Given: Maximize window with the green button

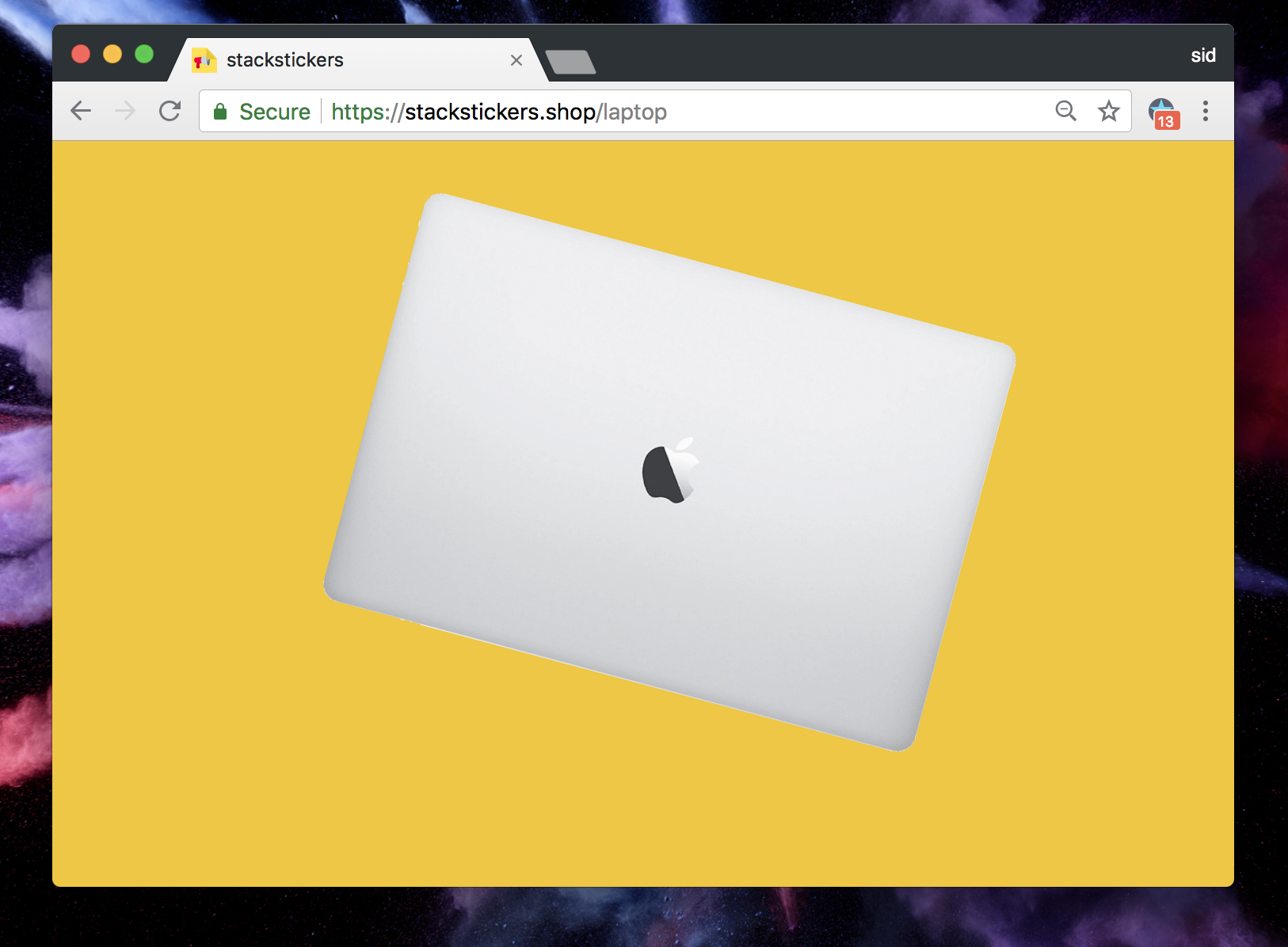Looking at the screenshot, I should click(x=144, y=54).
